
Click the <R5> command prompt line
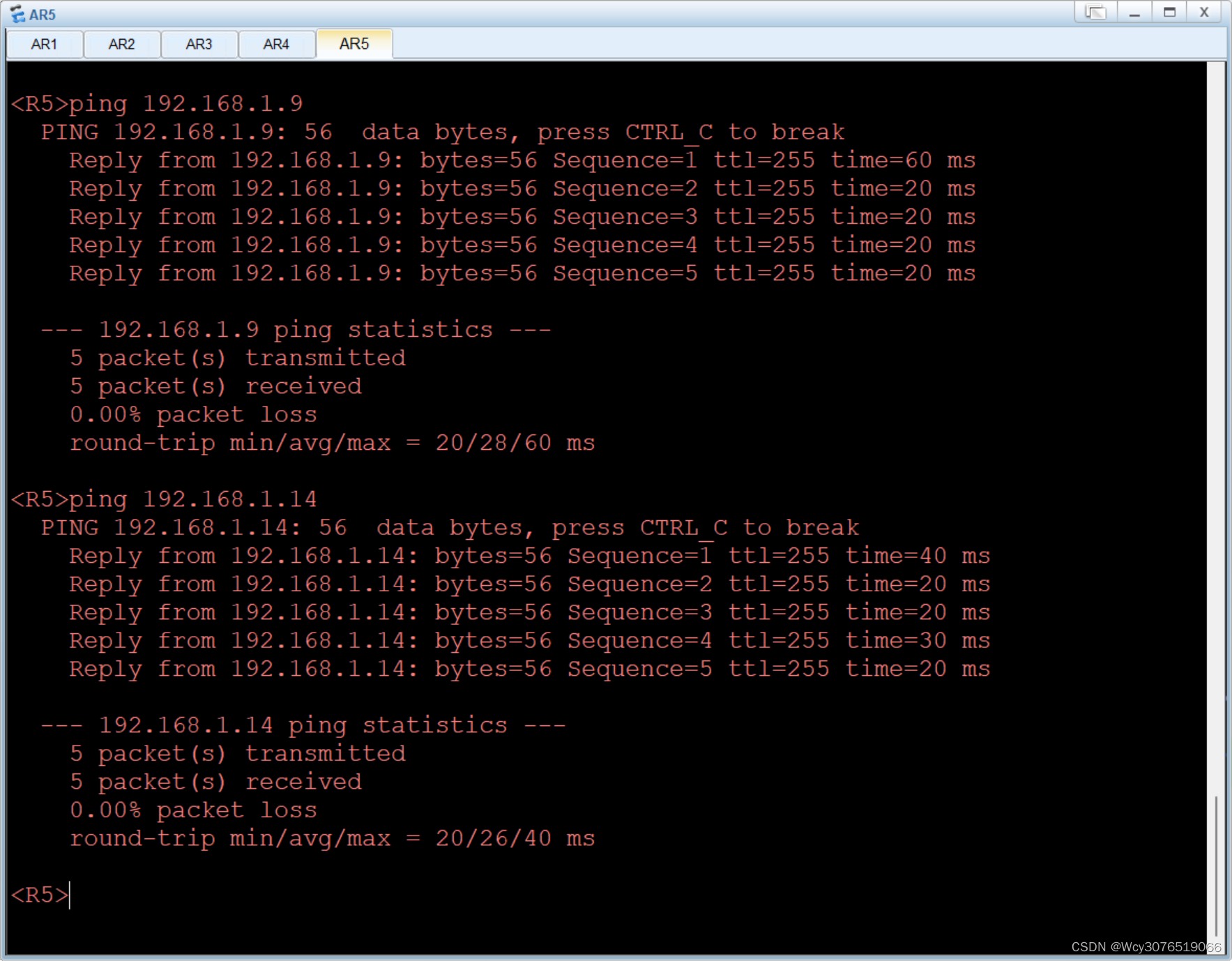point(40,895)
